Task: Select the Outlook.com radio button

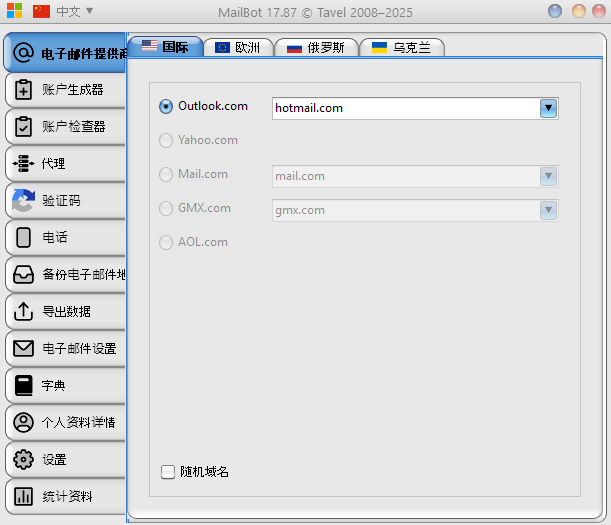Action: point(166,106)
